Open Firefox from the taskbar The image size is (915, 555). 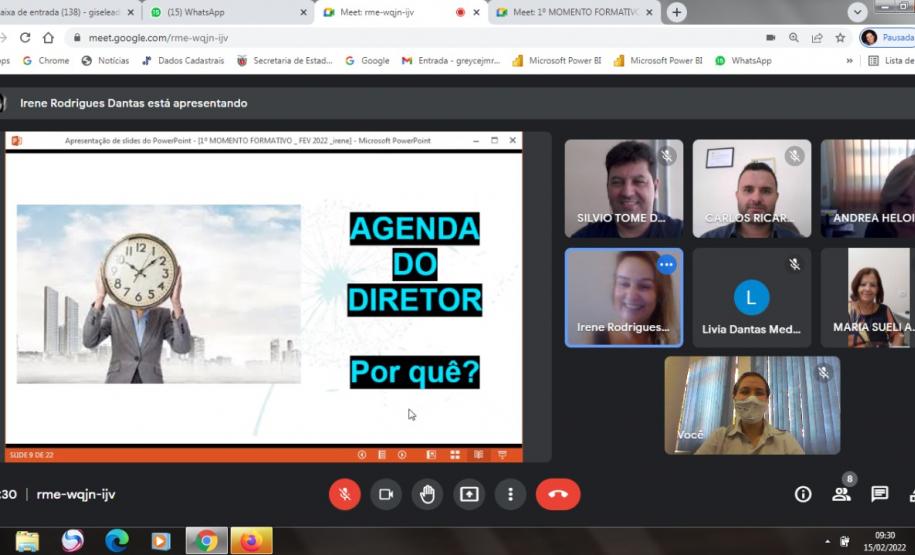point(251,541)
